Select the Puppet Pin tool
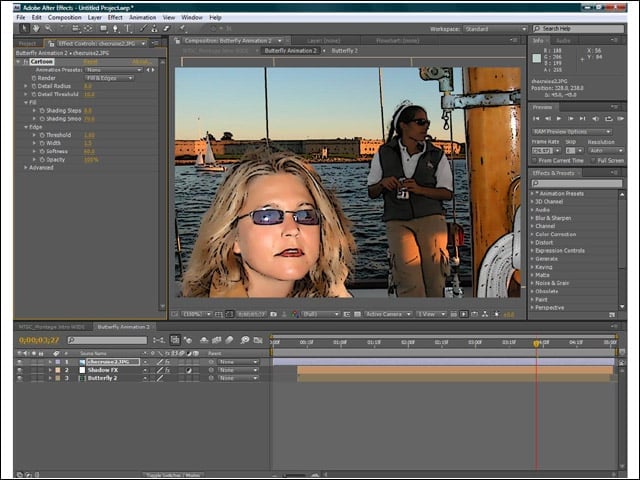The width and height of the screenshot is (640, 480). [x=182, y=28]
